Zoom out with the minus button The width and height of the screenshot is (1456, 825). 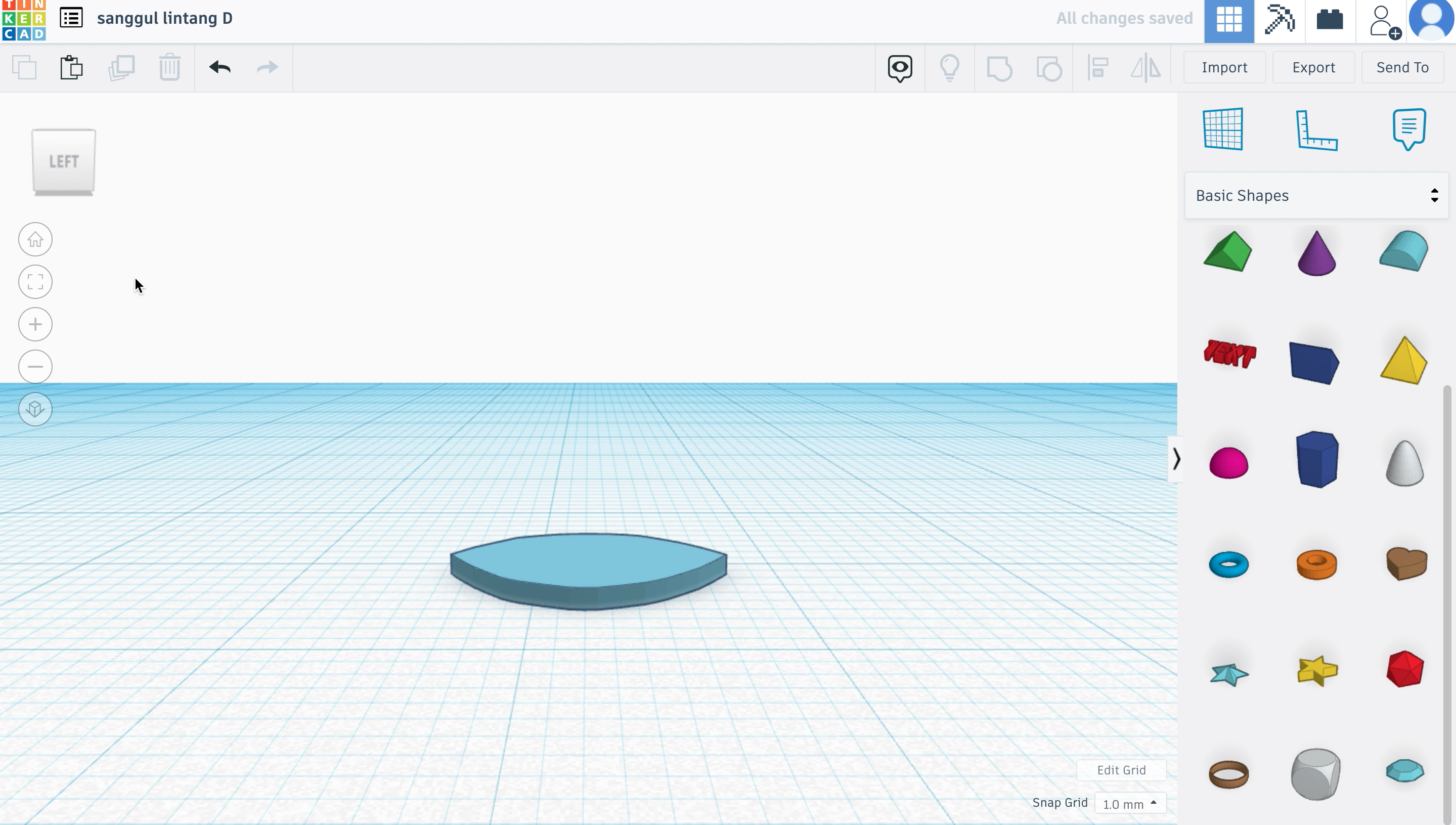point(35,367)
